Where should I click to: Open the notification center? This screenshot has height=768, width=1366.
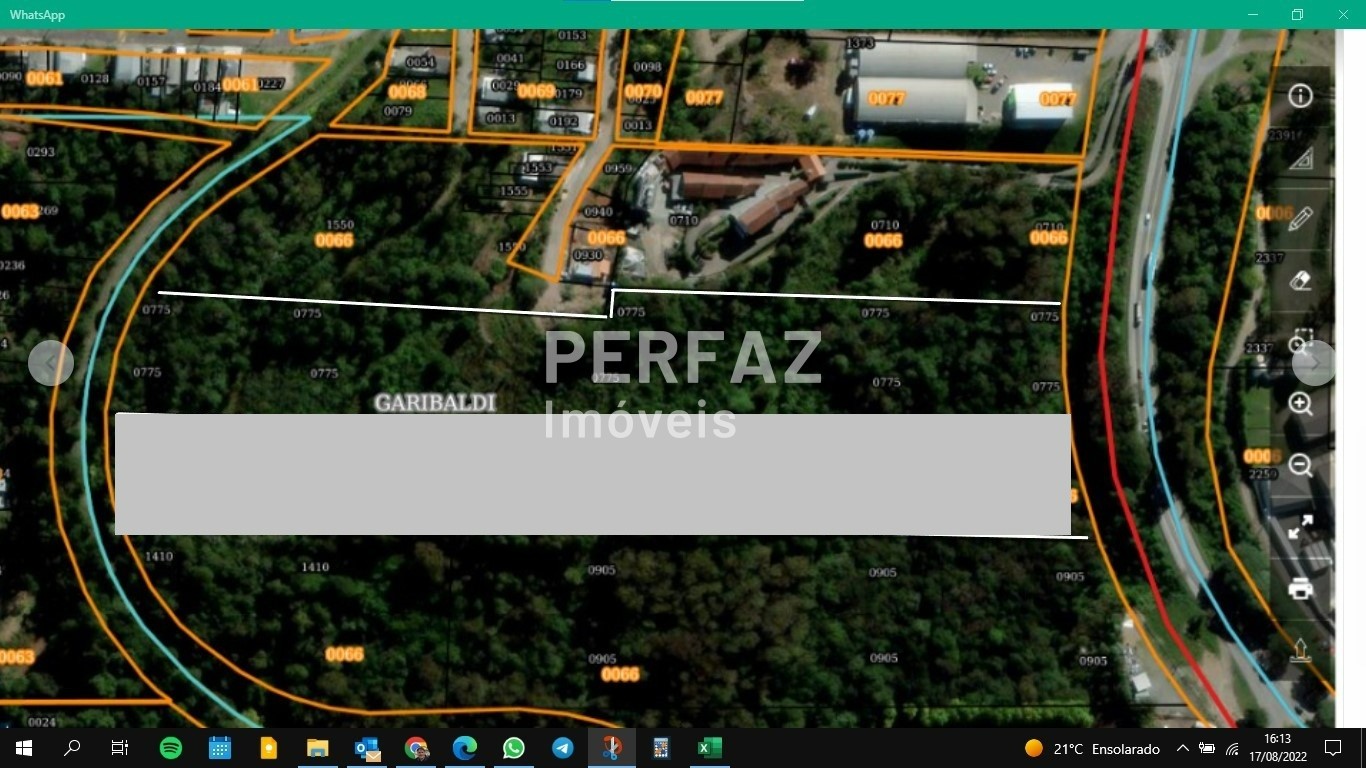[x=1333, y=748]
